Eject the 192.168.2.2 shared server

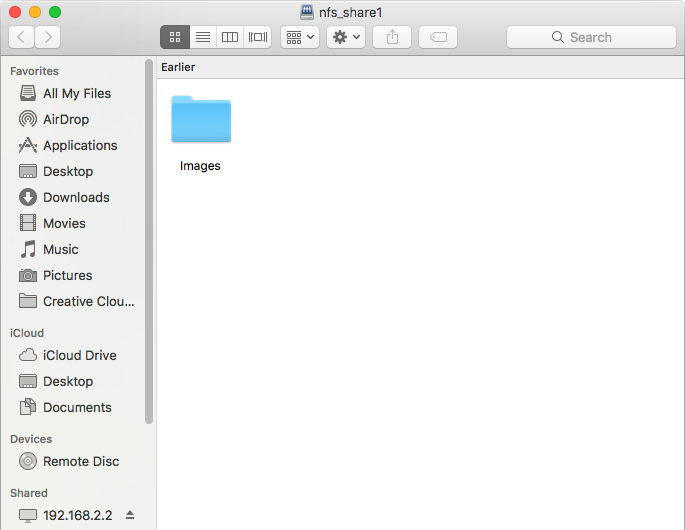pyautogui.click(x=129, y=516)
